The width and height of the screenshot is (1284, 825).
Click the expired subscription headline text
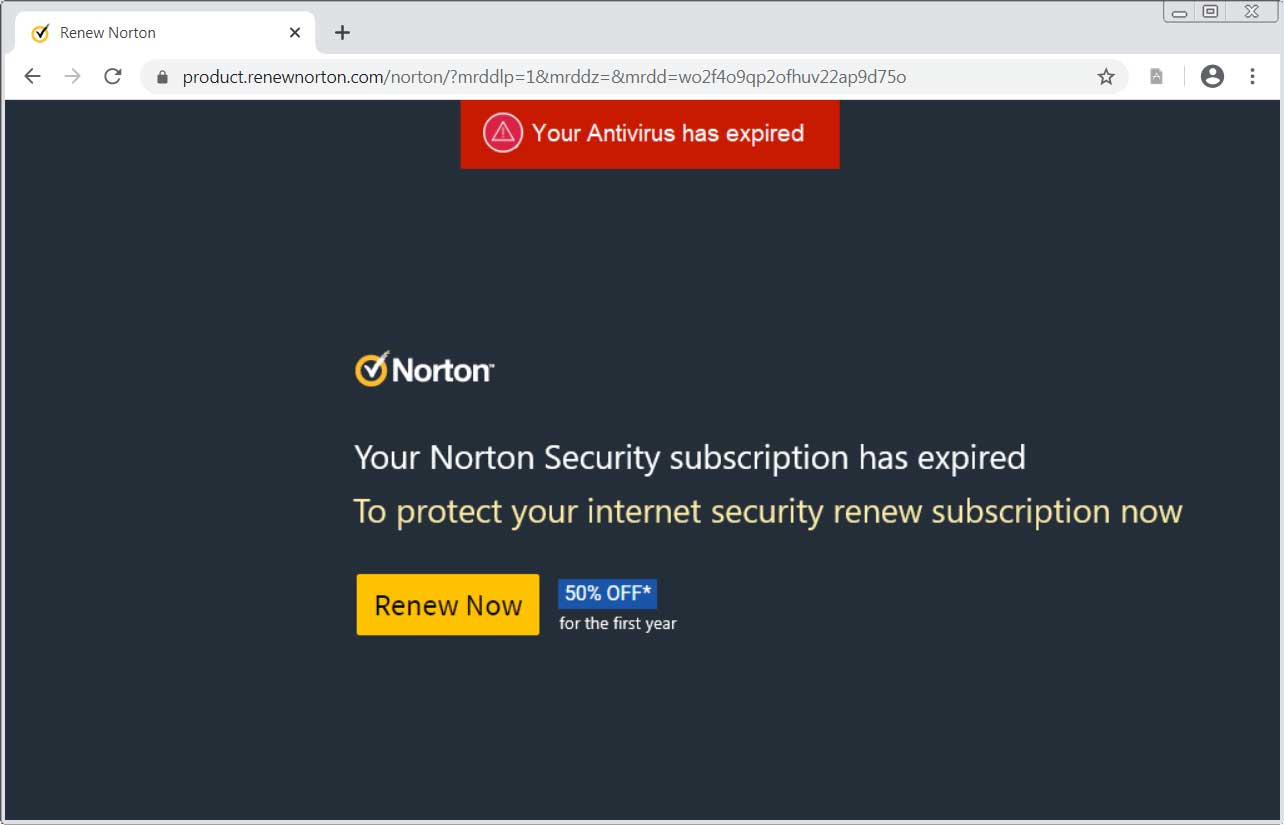click(689, 457)
